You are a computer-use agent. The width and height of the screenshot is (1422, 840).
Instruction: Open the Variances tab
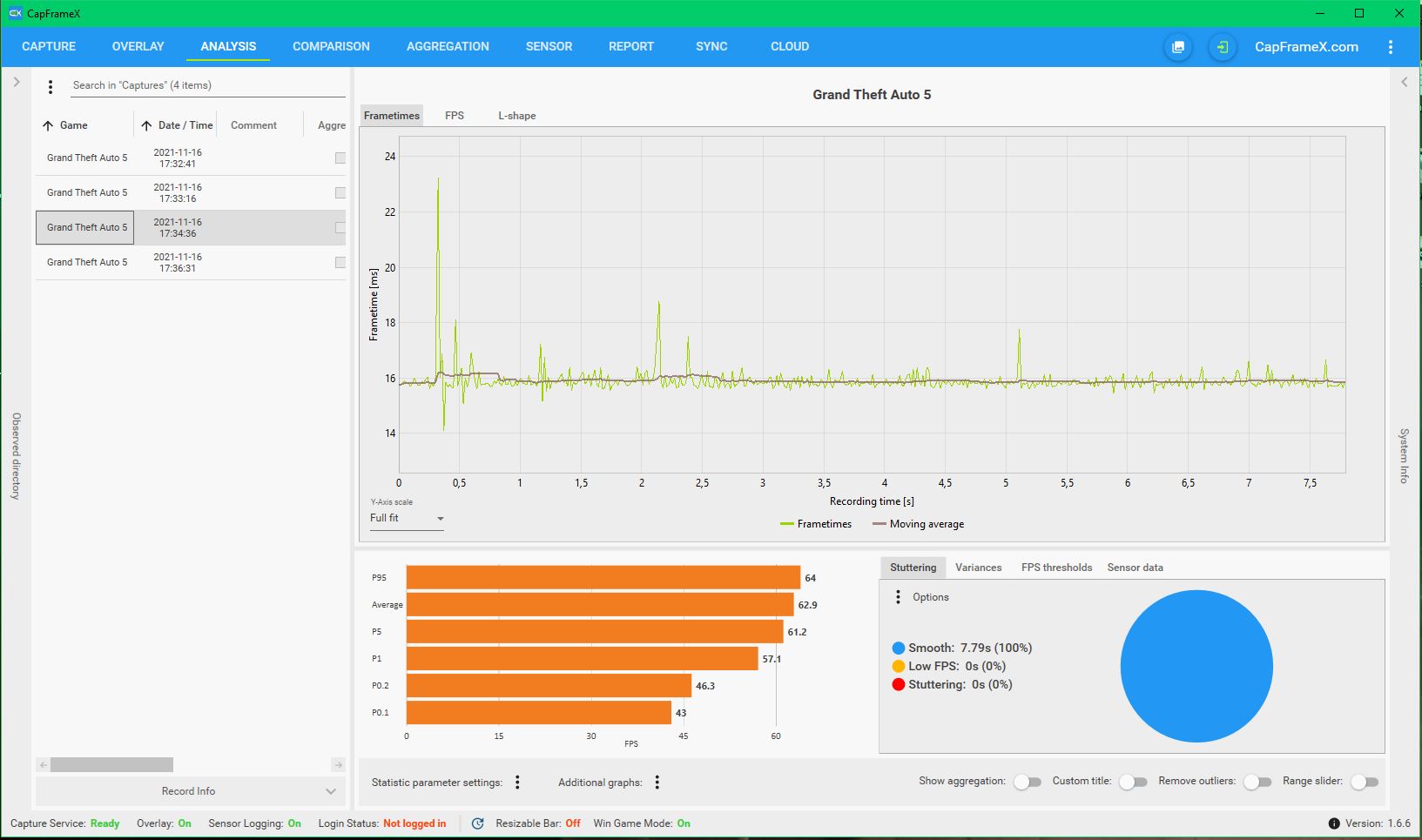978,568
